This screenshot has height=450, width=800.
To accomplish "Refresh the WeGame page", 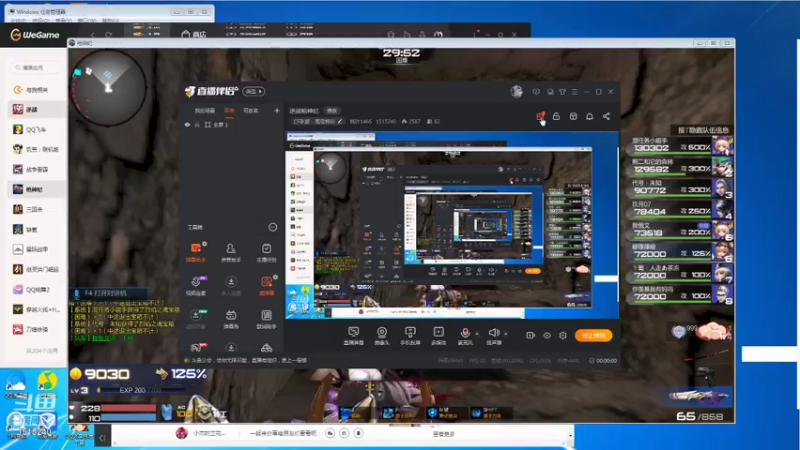I will pyautogui.click(x=108, y=35).
